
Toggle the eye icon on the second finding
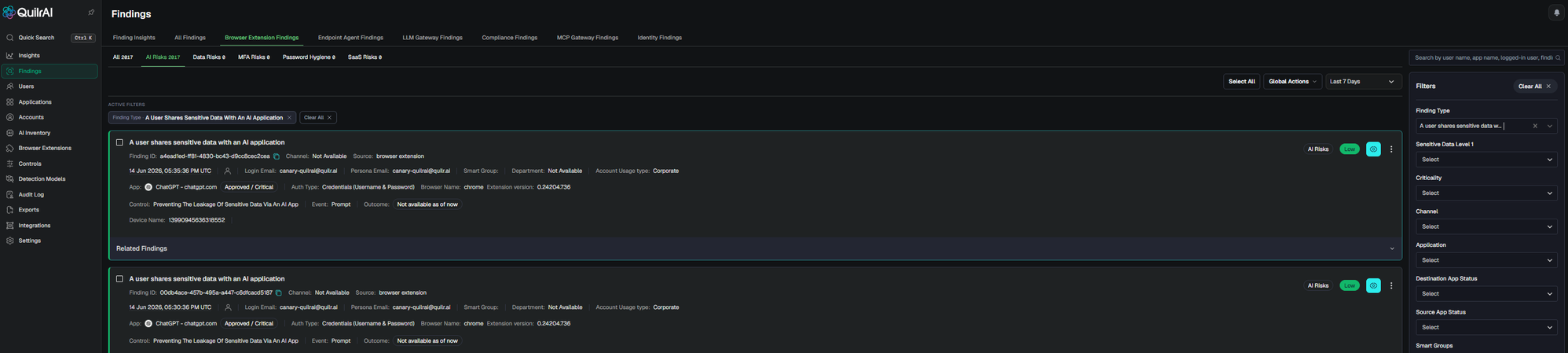pyautogui.click(x=1373, y=286)
